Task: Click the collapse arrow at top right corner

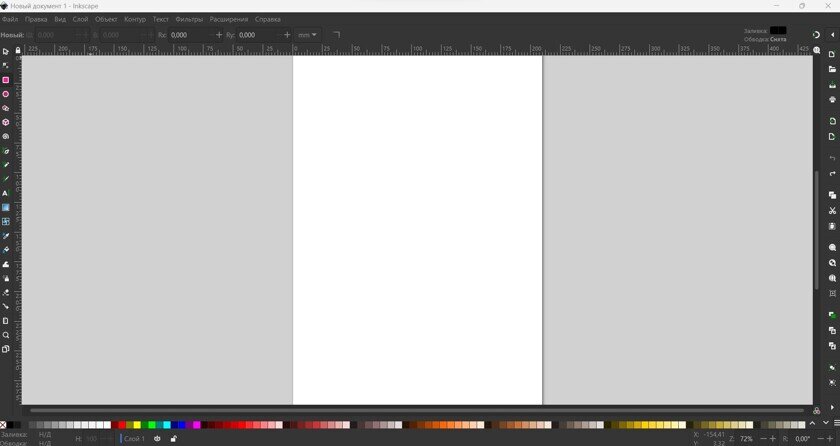Action: click(832, 35)
